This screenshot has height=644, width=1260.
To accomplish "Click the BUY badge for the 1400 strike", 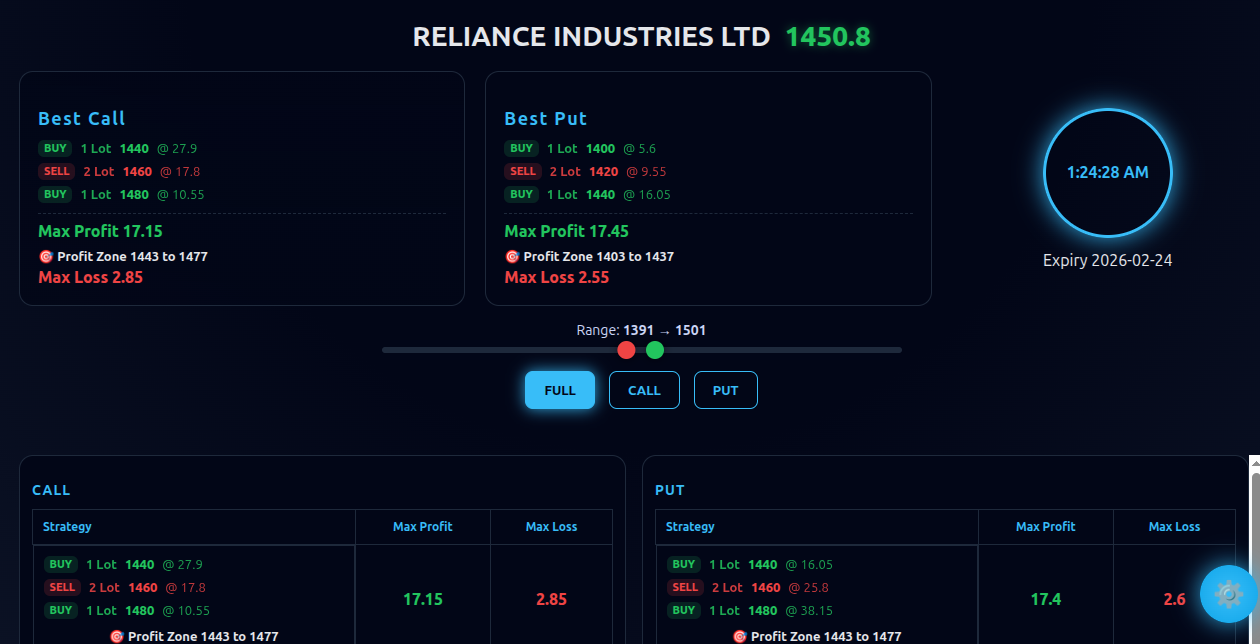I will click(x=521, y=148).
